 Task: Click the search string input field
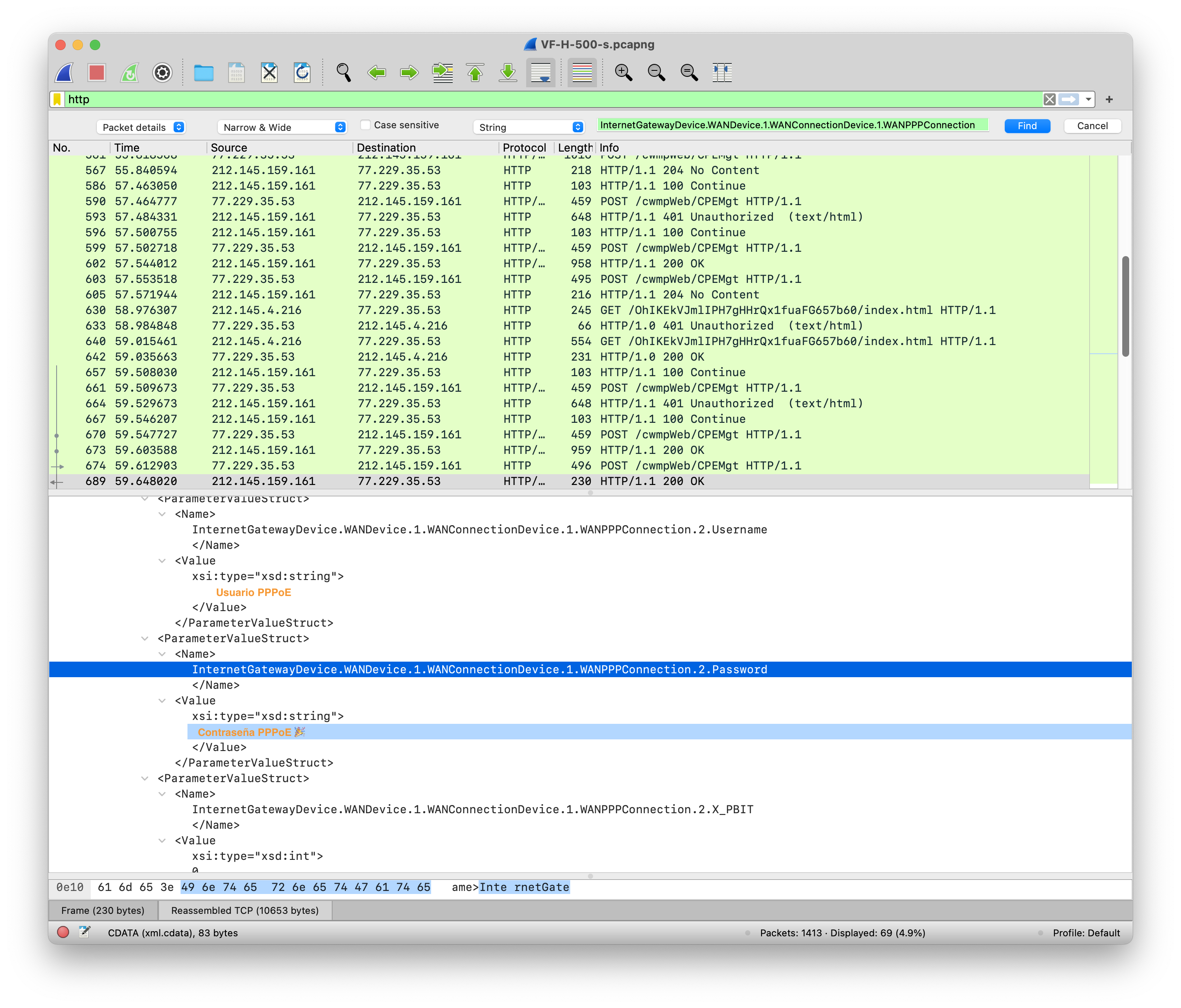(792, 125)
